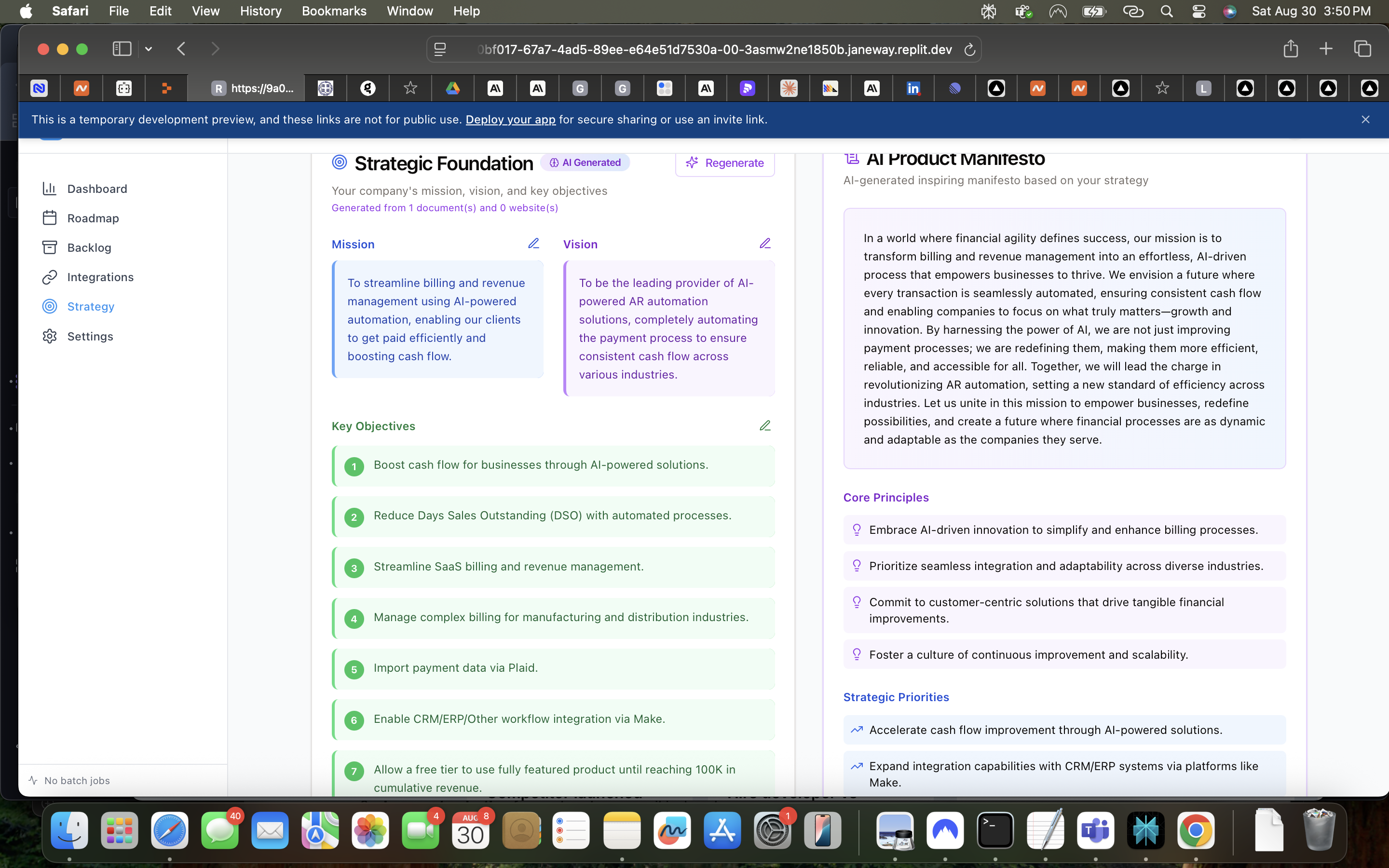Viewport: 1389px width, 868px height.
Task: Open the Deploy your app link
Action: pyautogui.click(x=511, y=120)
